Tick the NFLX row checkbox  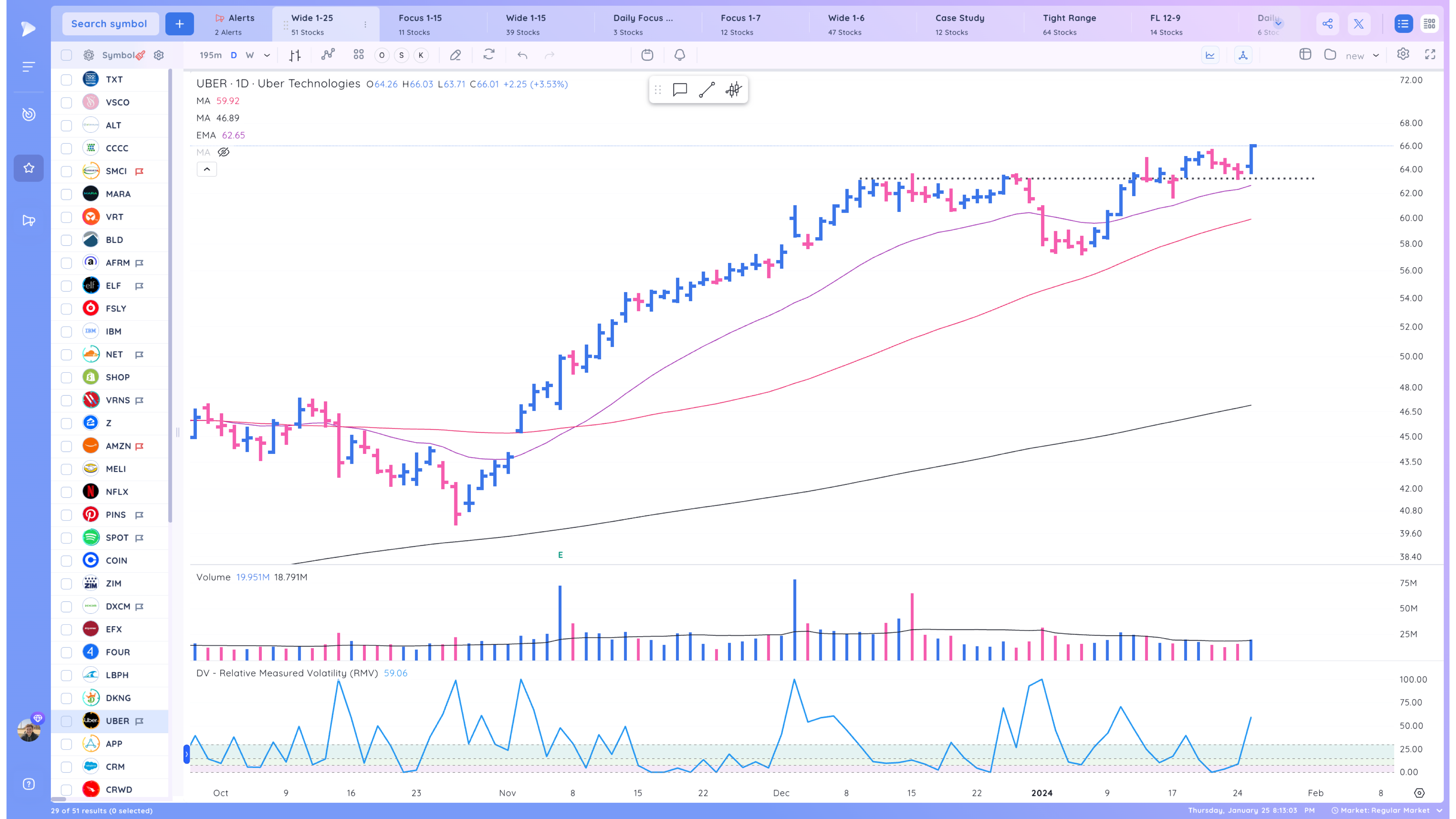(x=66, y=492)
